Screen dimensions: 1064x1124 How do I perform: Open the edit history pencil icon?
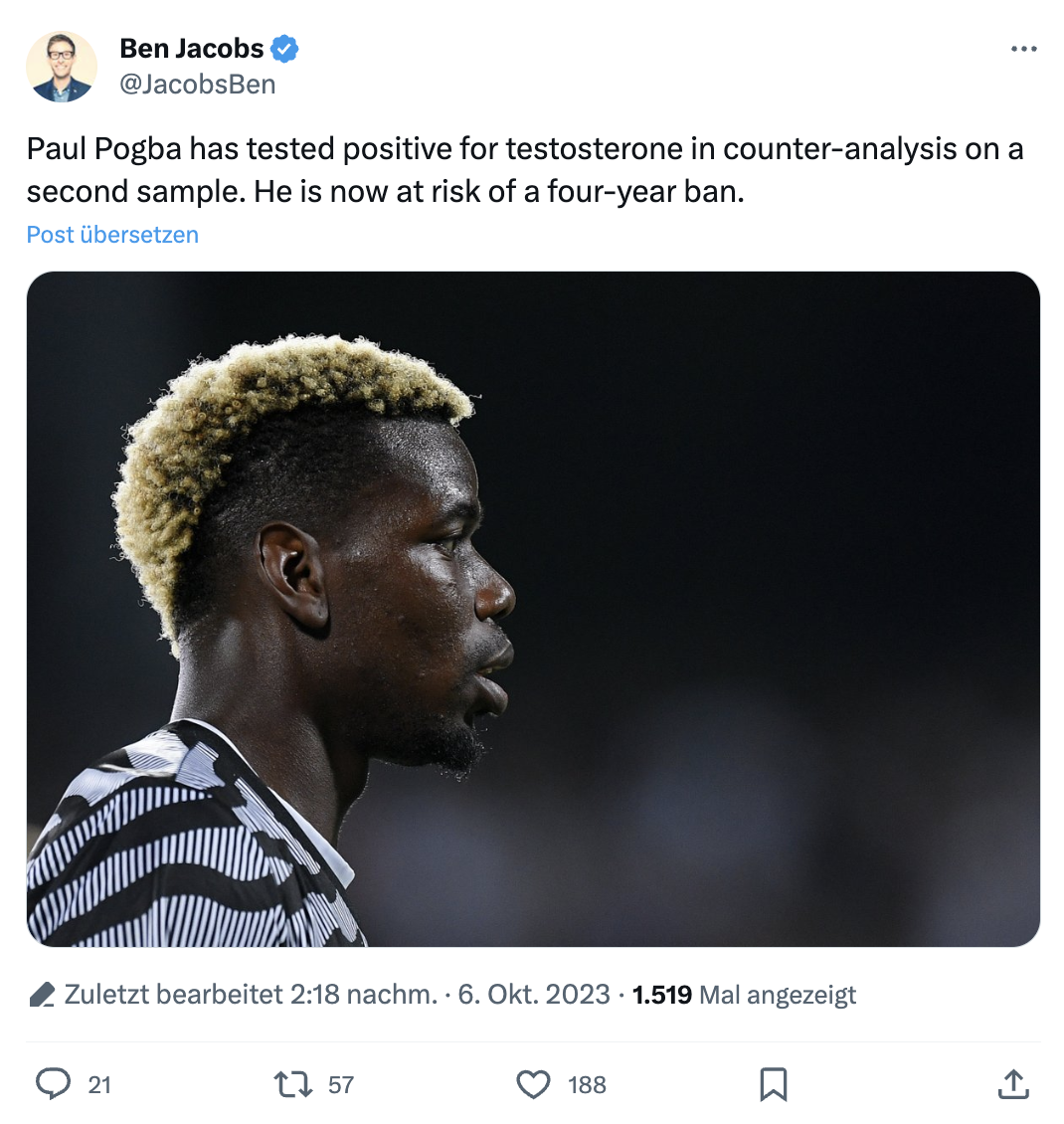pos(43,995)
